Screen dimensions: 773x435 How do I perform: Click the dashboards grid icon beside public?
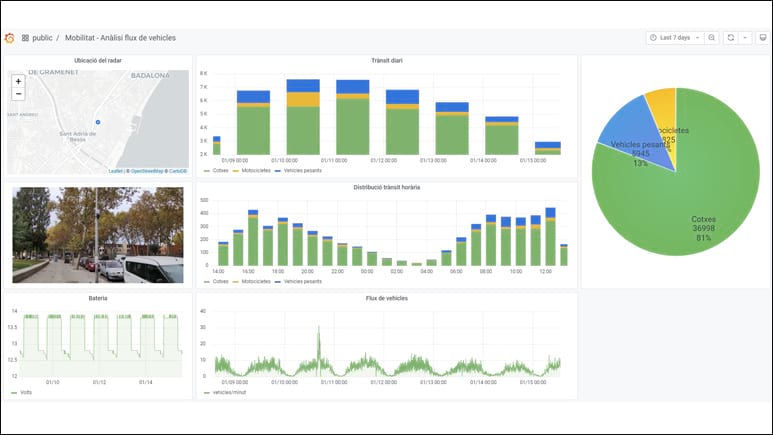pos(25,38)
